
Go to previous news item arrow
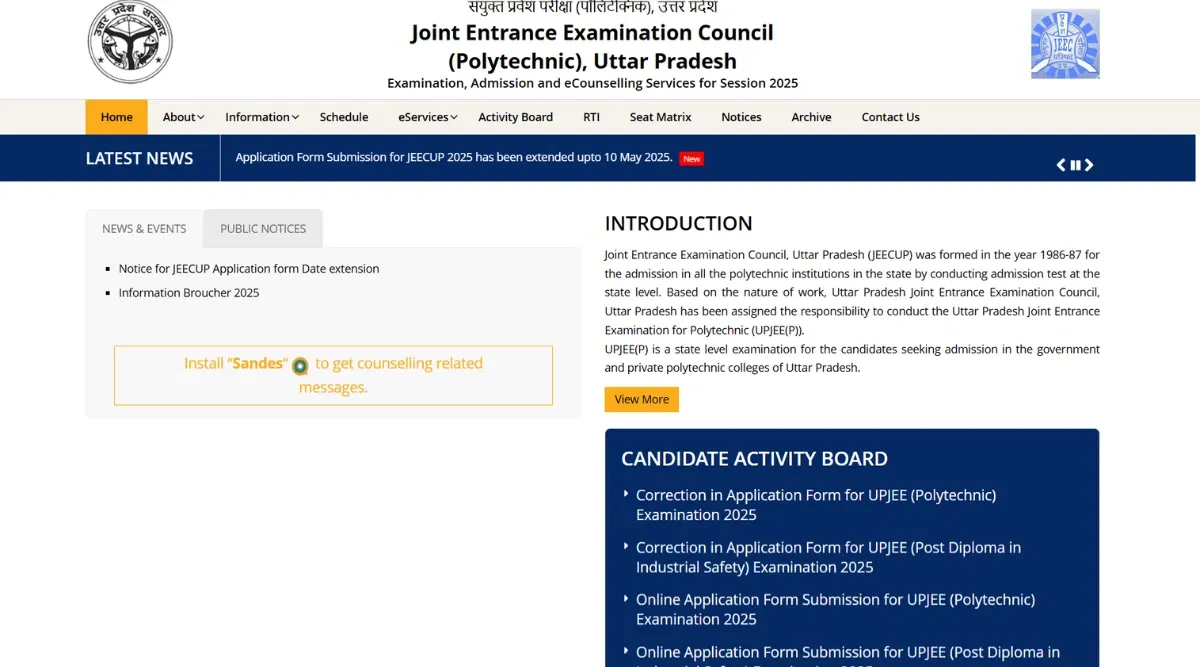(x=1061, y=165)
